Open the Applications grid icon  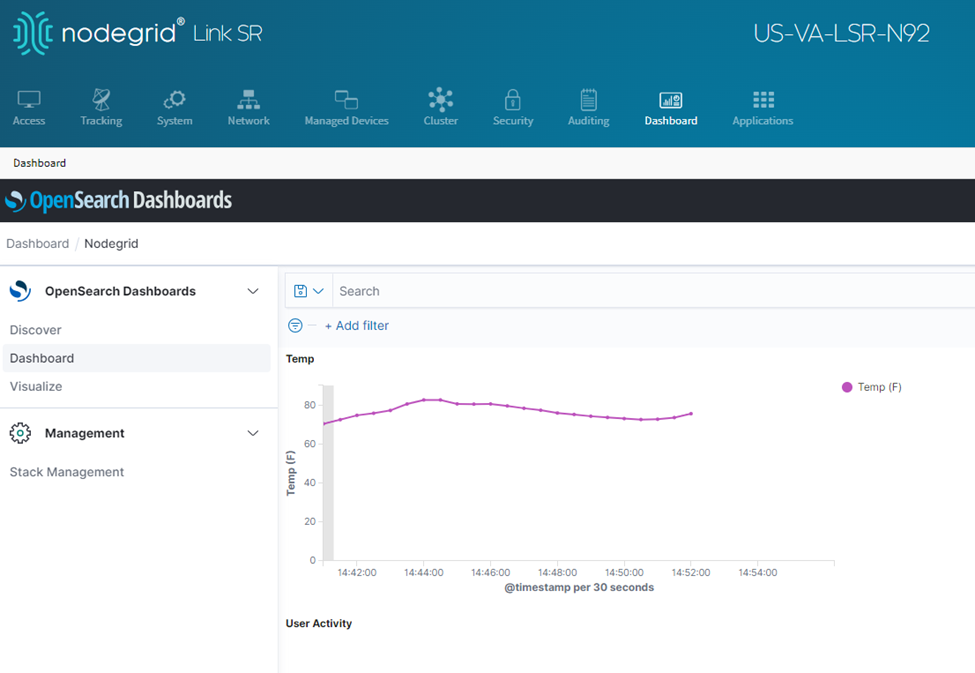tap(763, 100)
